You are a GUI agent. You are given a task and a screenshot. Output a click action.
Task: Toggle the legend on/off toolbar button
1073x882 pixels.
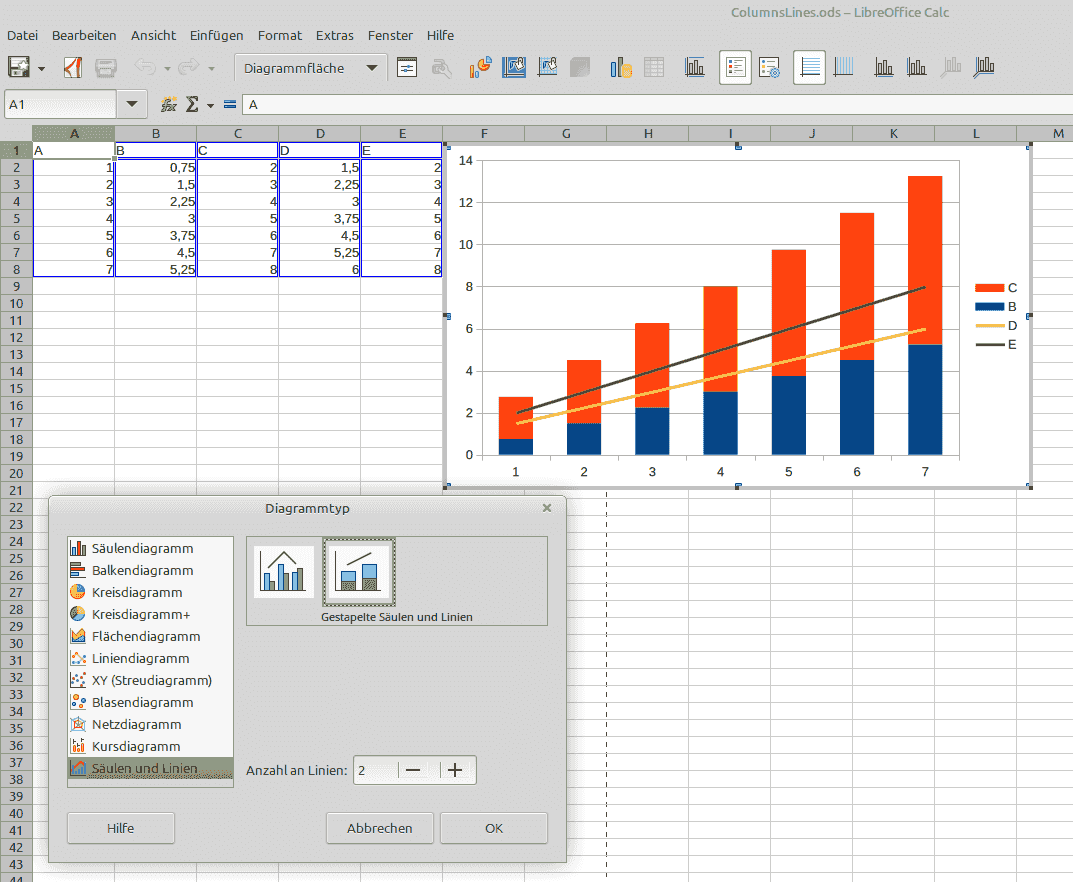click(x=735, y=68)
